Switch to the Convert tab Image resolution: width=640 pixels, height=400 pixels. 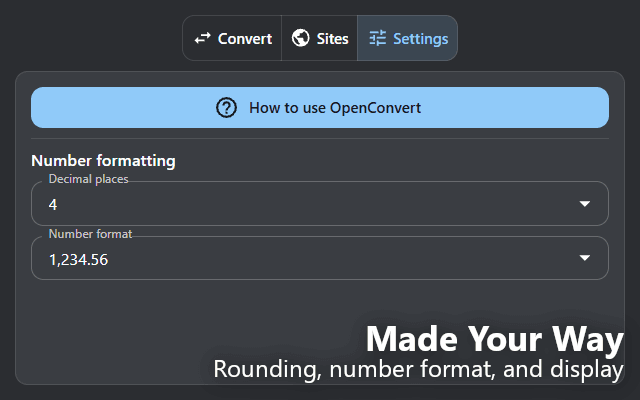click(232, 38)
